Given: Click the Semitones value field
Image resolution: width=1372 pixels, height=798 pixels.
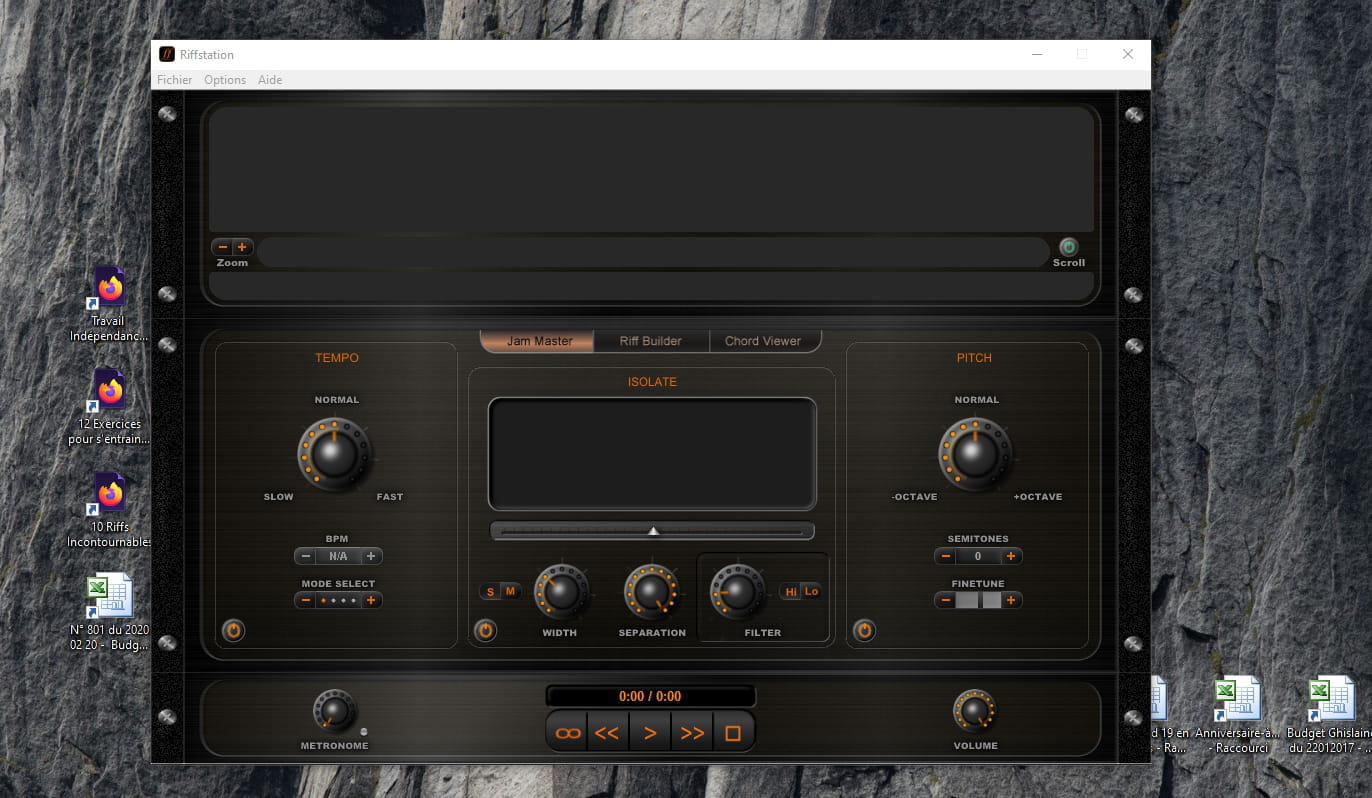Looking at the screenshot, I should pos(978,556).
